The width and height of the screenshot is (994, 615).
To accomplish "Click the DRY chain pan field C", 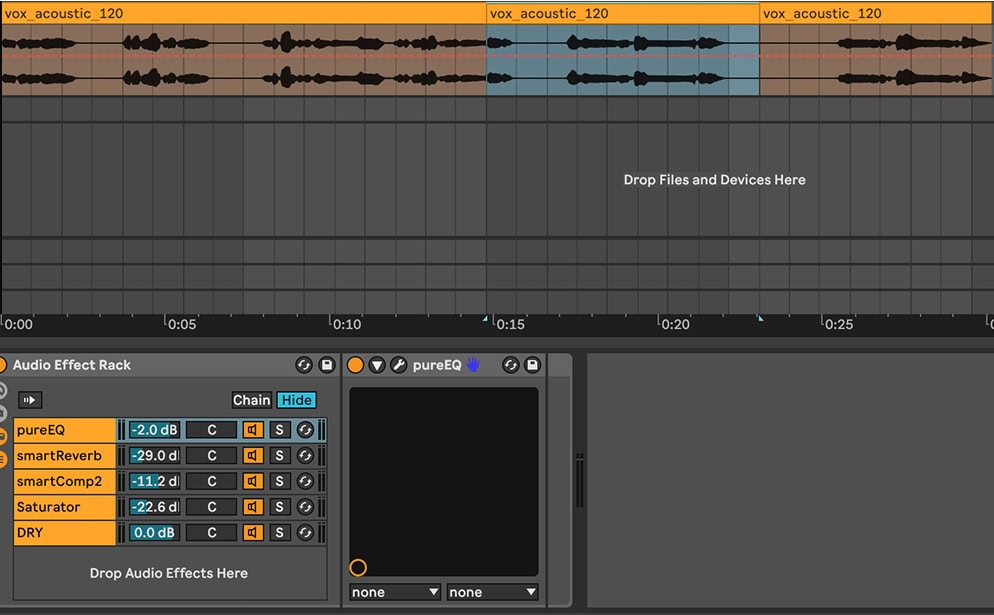I will [x=212, y=533].
